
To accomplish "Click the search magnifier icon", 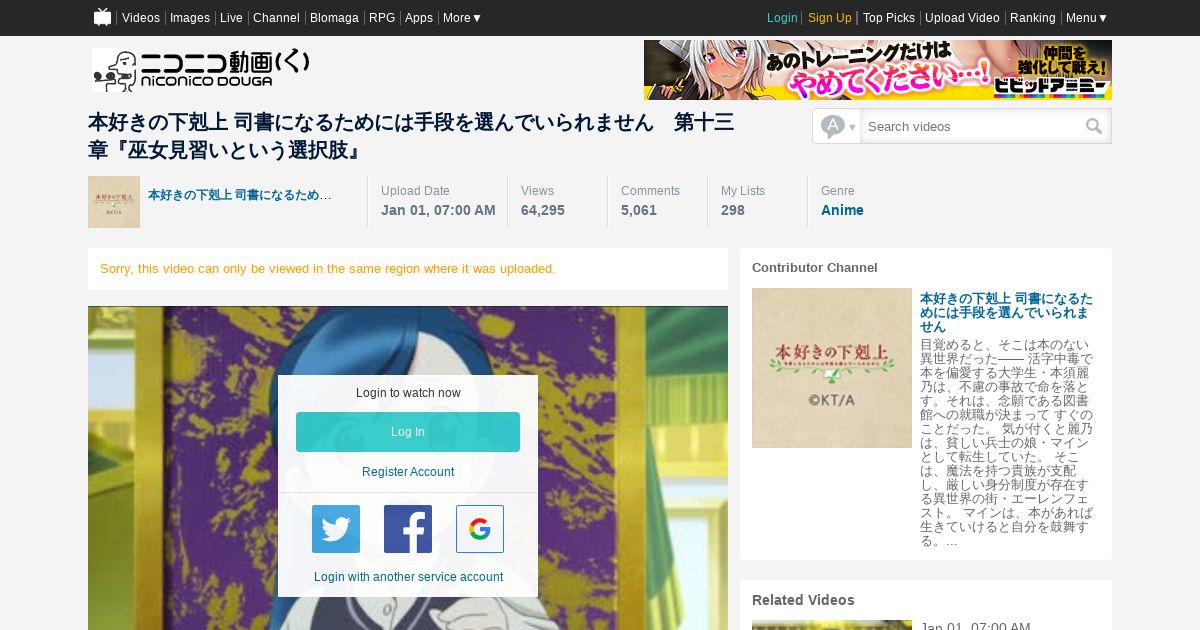I will point(1094,126).
